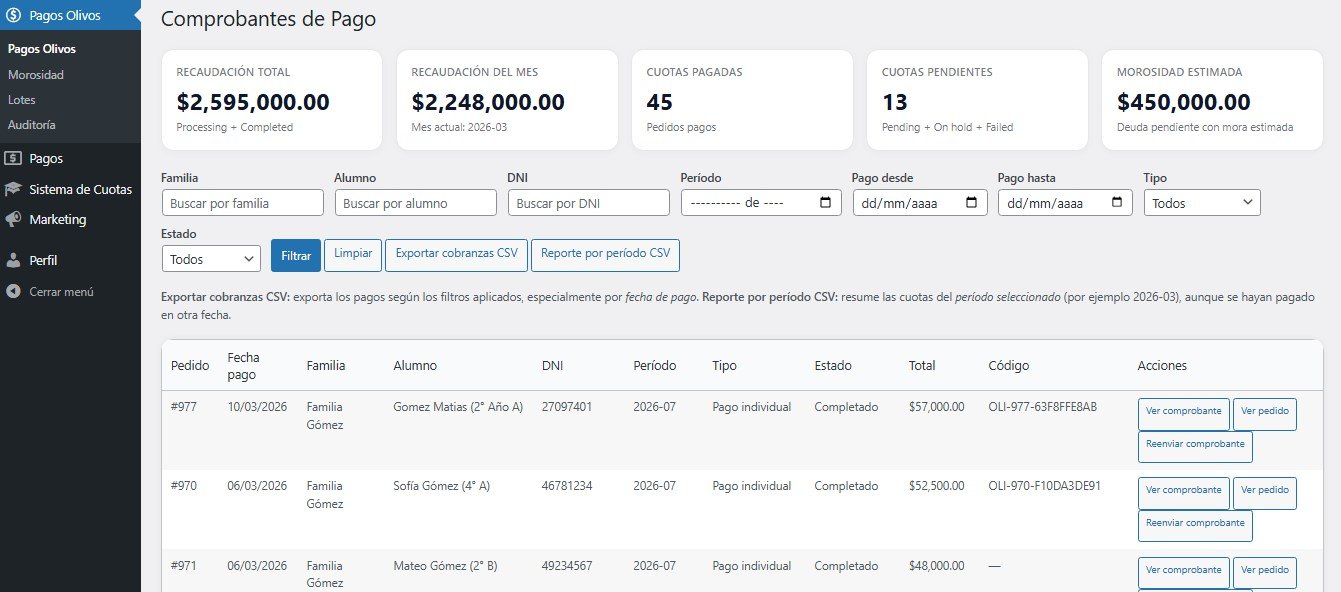
Task: Open the Marketing sidebar menu
Action: tap(70, 219)
